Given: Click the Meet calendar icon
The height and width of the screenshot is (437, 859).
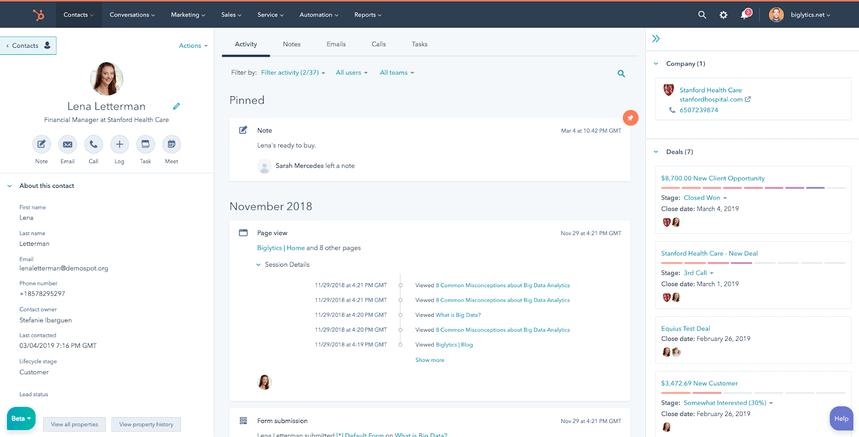Looking at the screenshot, I should click(171, 145).
